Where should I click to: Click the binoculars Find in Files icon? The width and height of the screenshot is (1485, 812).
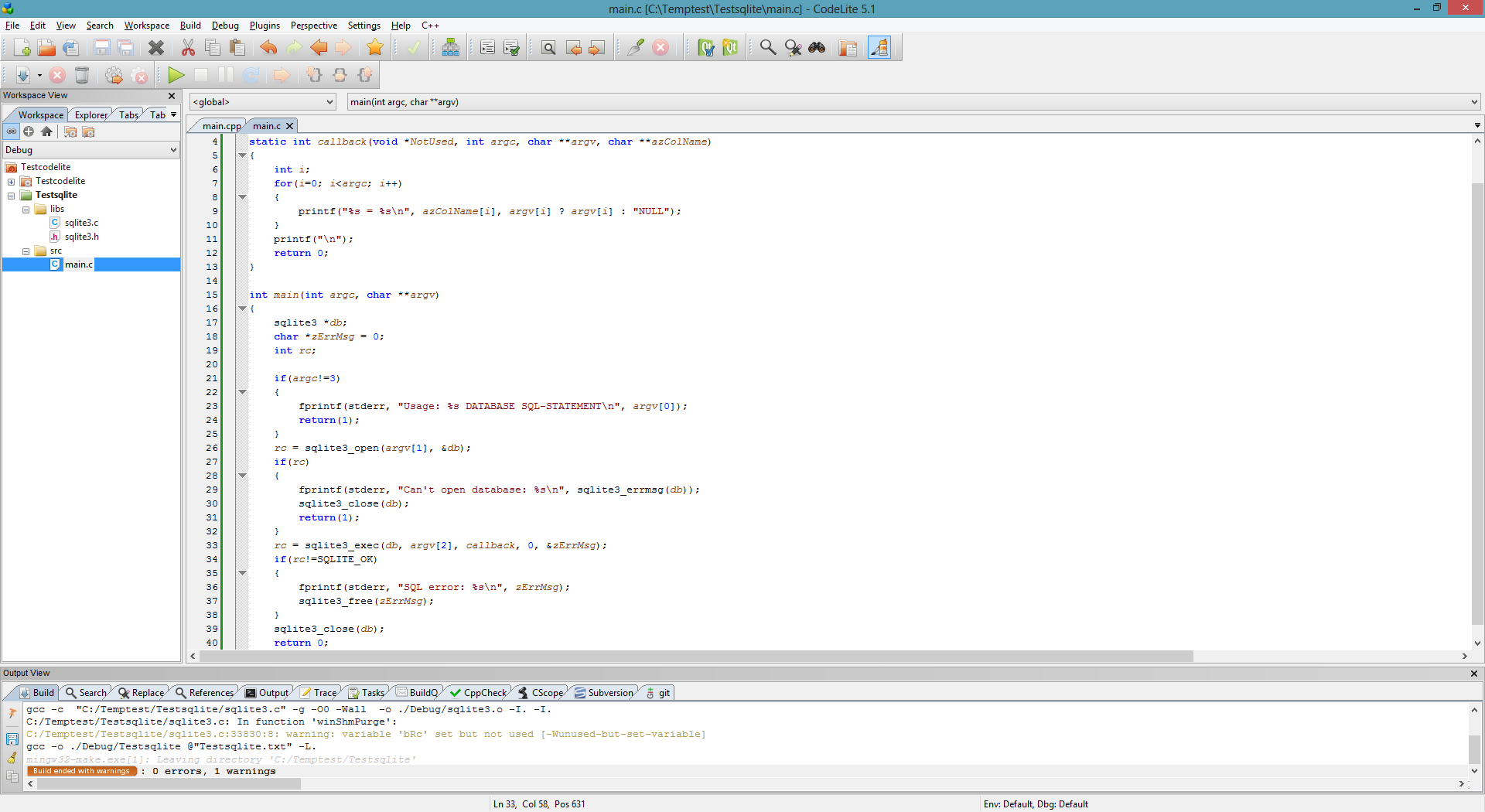tap(817, 48)
